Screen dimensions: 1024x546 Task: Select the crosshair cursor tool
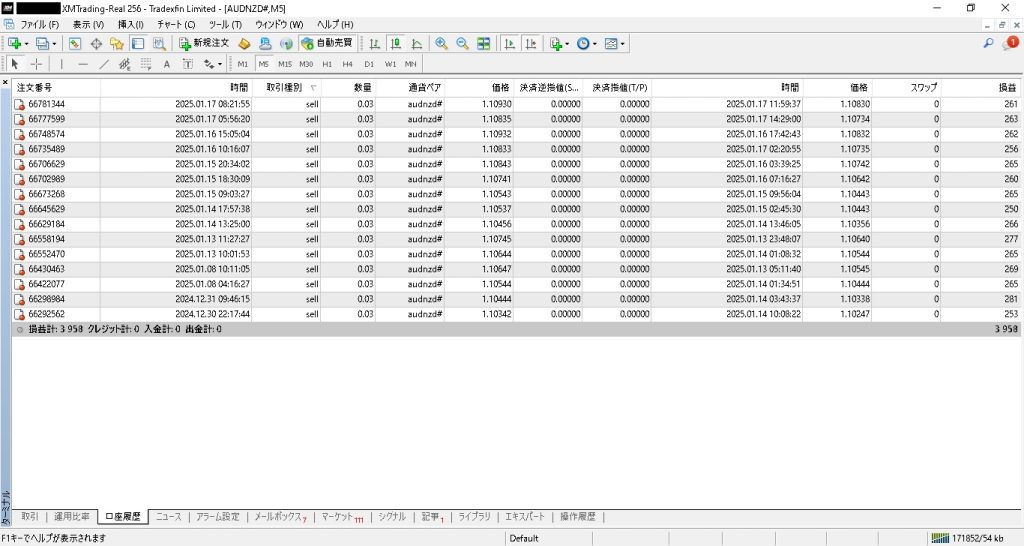(38, 64)
